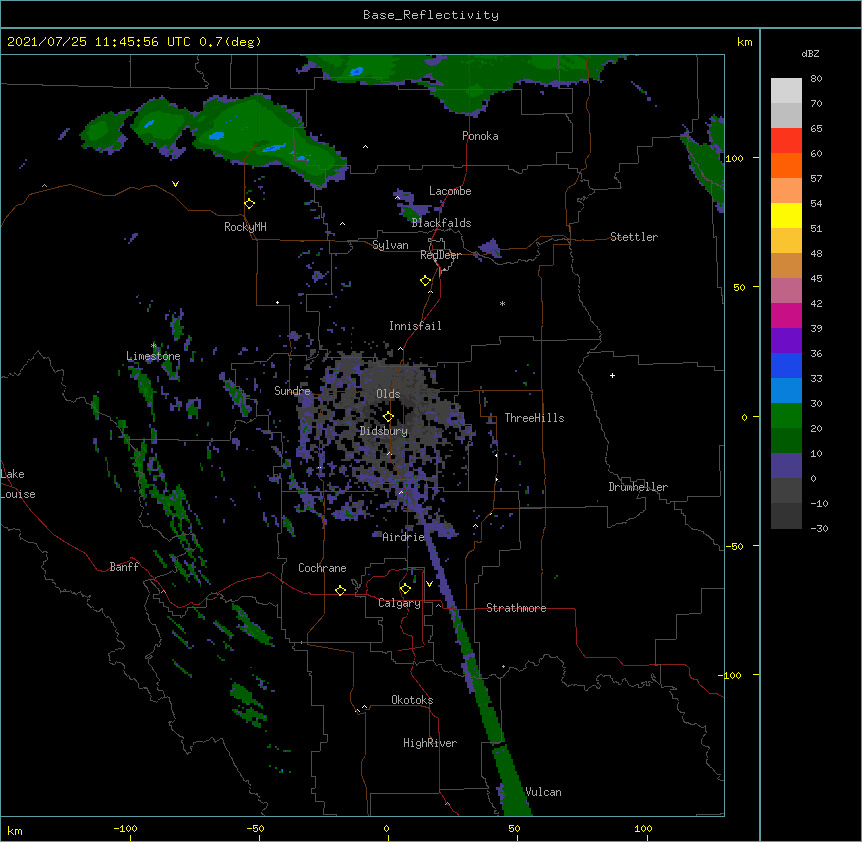Click the yellow diamond marker above RockyMH

(x=250, y=204)
